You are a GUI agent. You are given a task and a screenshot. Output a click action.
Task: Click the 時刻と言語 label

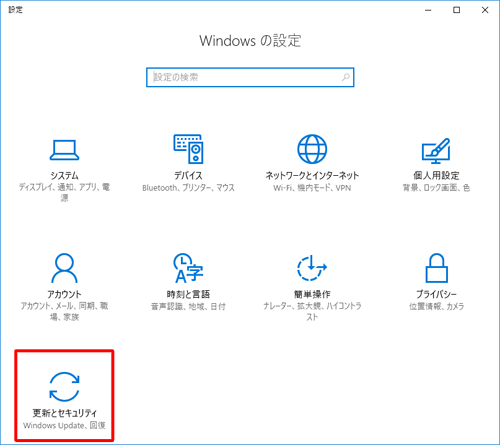coord(188,294)
